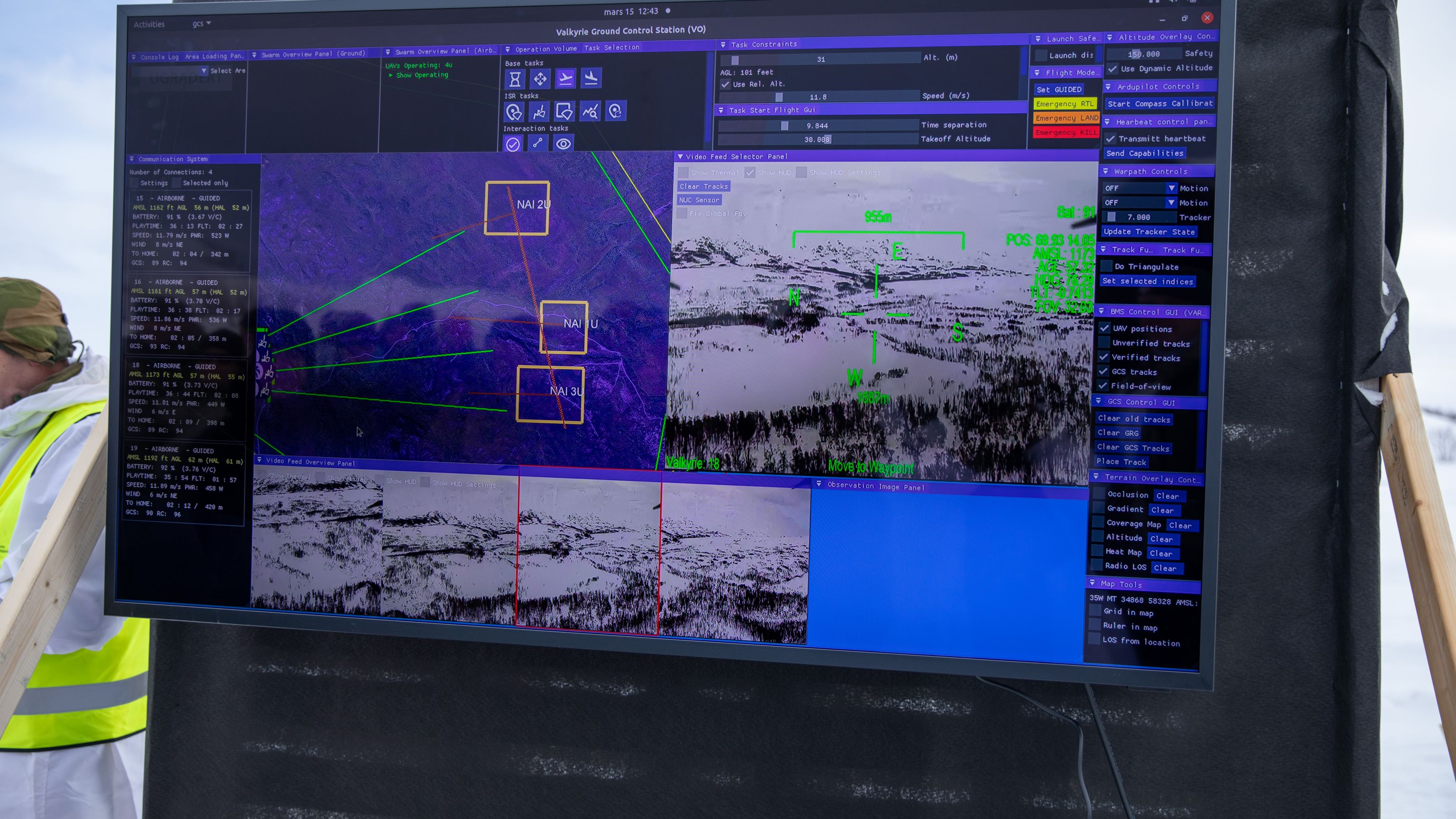Select the airplane takeoff base task

[565, 78]
